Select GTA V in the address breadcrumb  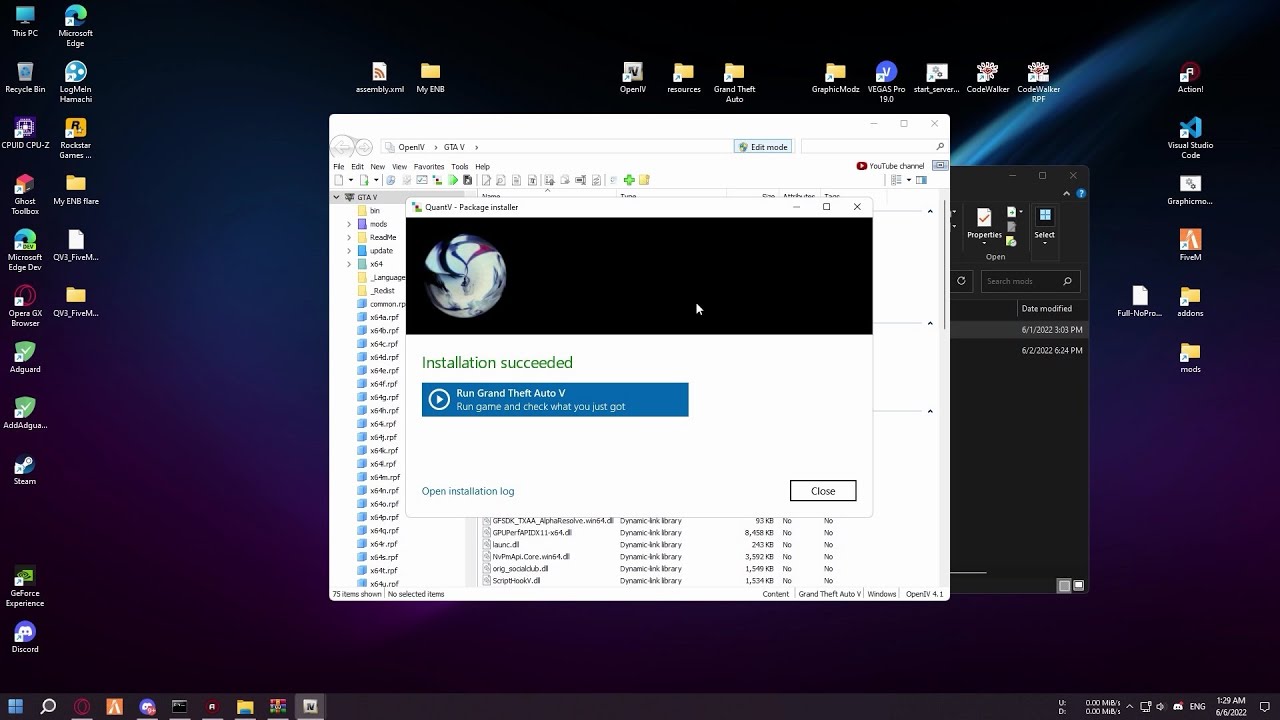tap(454, 147)
